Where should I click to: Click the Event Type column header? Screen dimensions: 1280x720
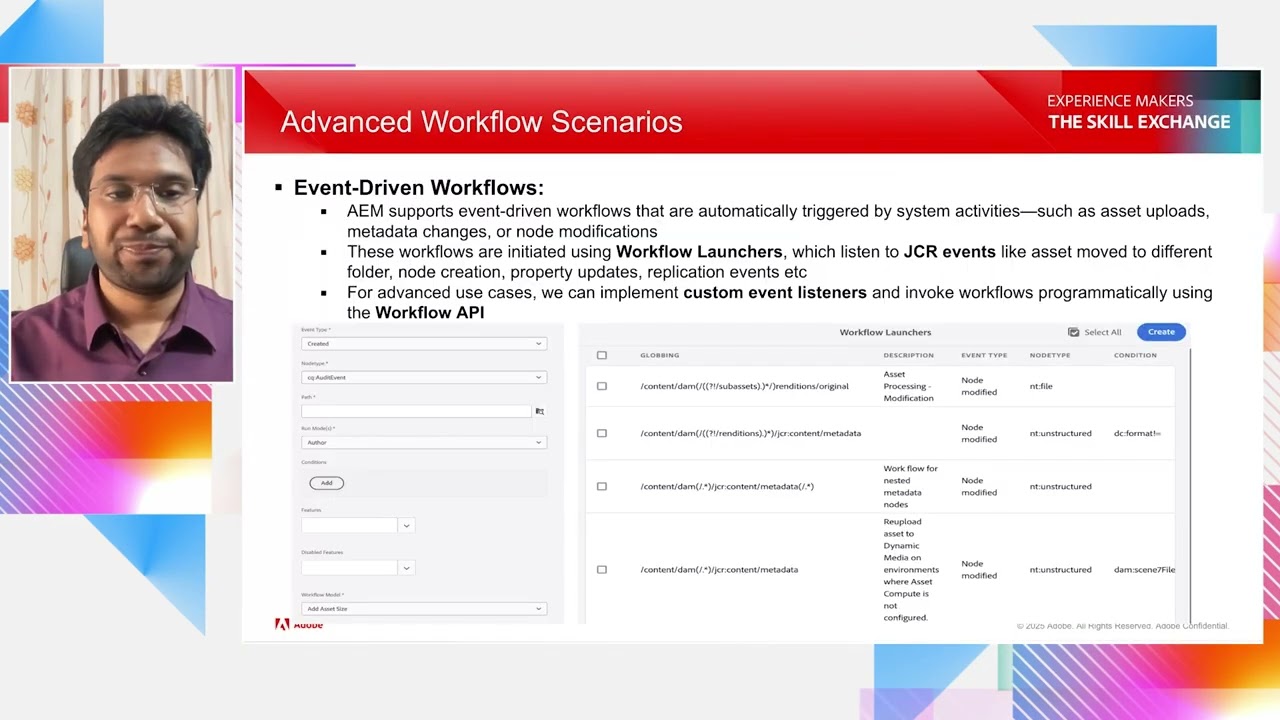(984, 355)
